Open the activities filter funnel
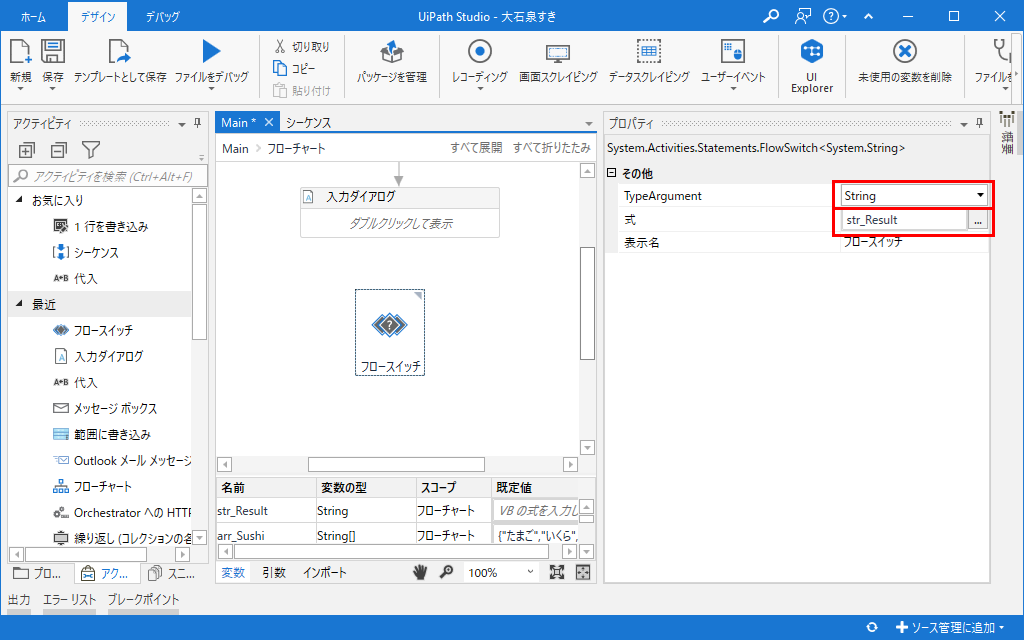This screenshot has width=1024, height=640. [91, 150]
